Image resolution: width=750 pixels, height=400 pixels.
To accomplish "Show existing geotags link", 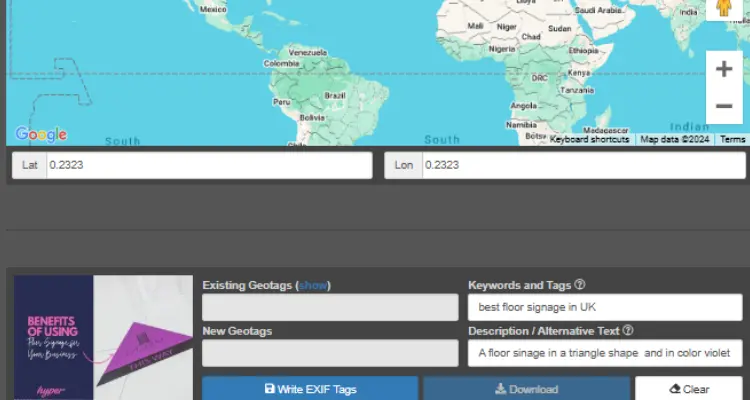I will [x=313, y=285].
